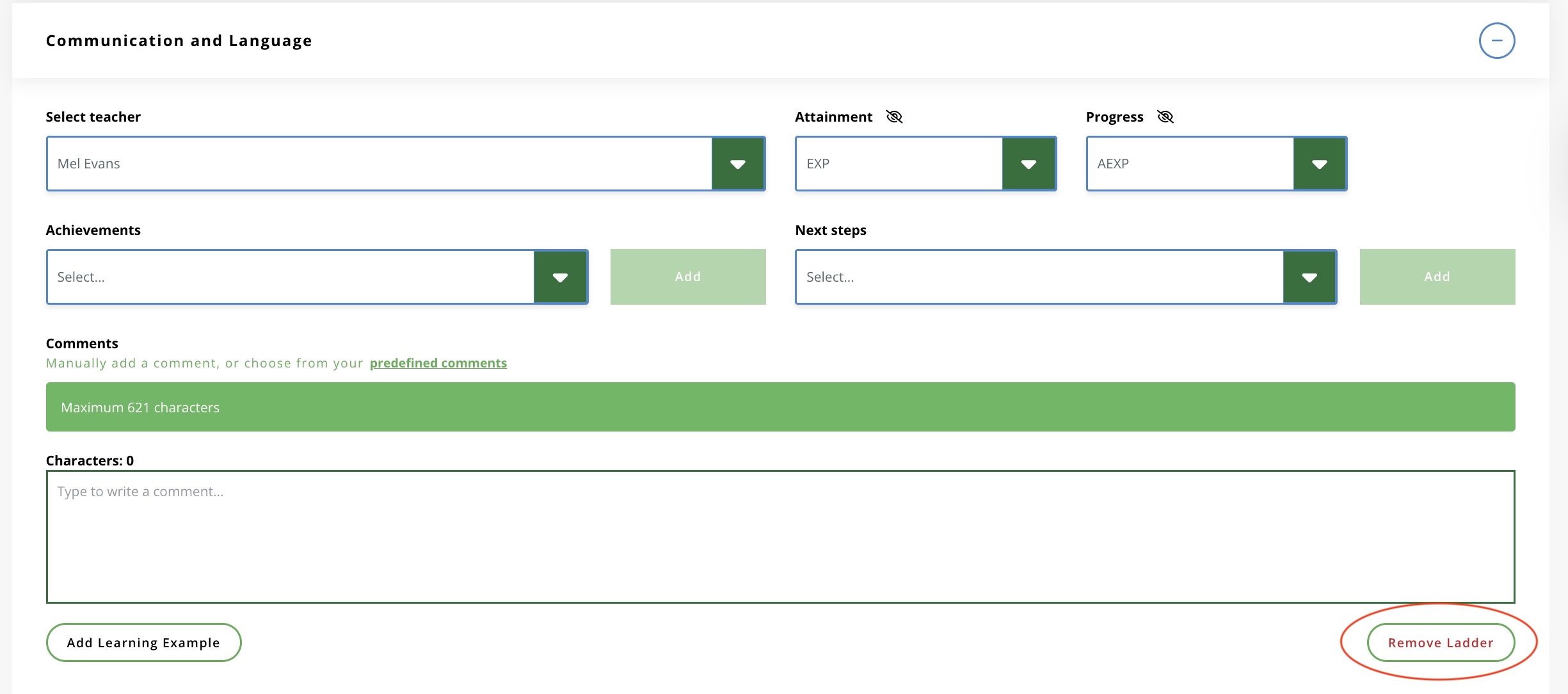The image size is (1568, 694).
Task: Click the AEXP progress value field
Action: (x=1189, y=164)
